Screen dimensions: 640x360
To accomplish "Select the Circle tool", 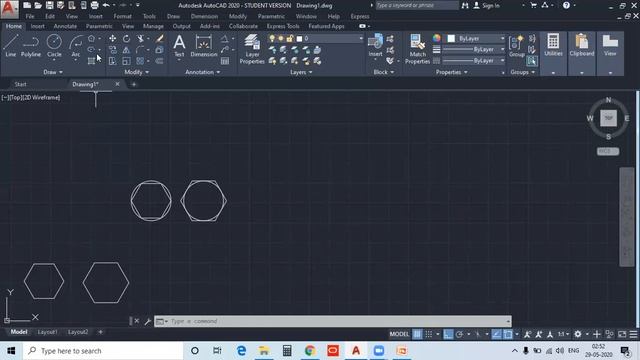I will point(54,45).
